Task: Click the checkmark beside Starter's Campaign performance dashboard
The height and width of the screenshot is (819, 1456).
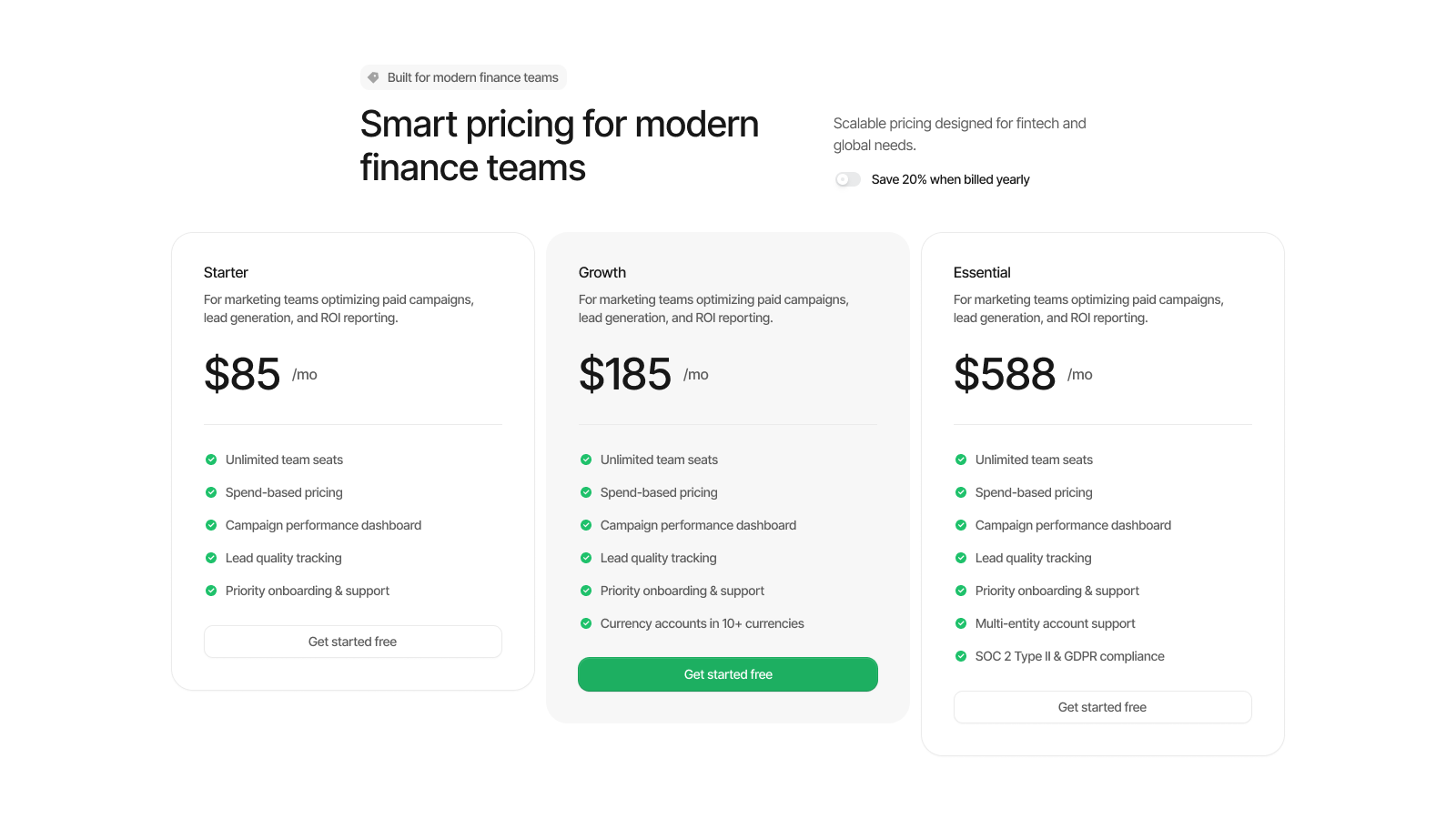Action: click(209, 525)
